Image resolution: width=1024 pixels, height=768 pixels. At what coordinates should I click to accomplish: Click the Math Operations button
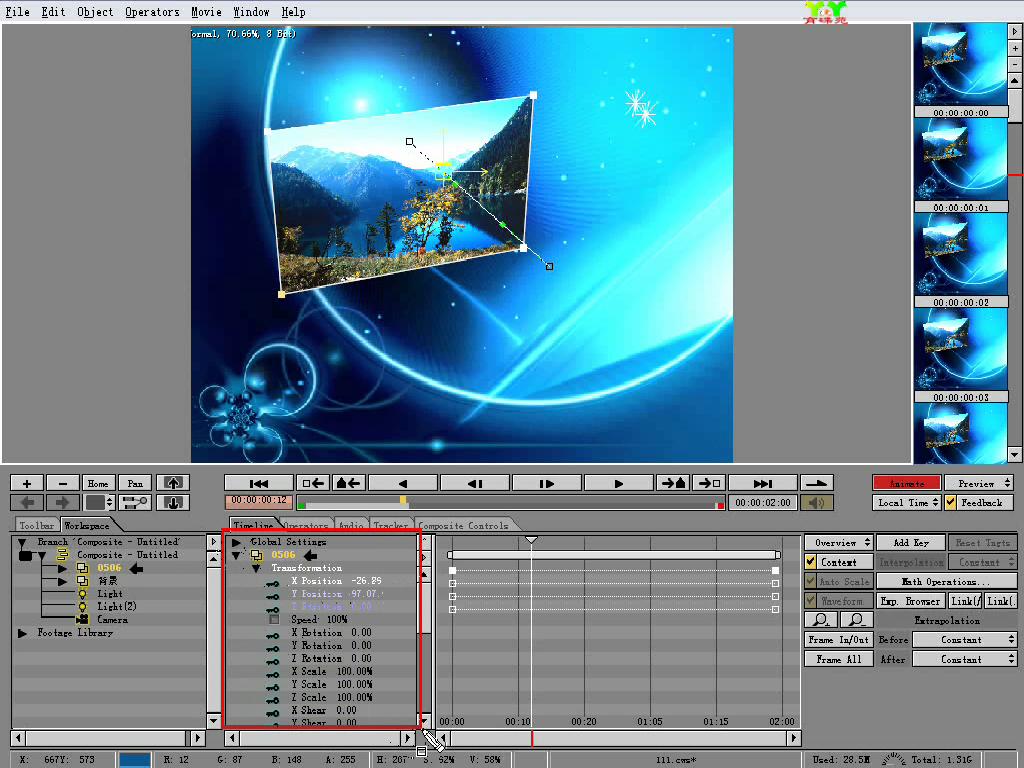click(946, 581)
